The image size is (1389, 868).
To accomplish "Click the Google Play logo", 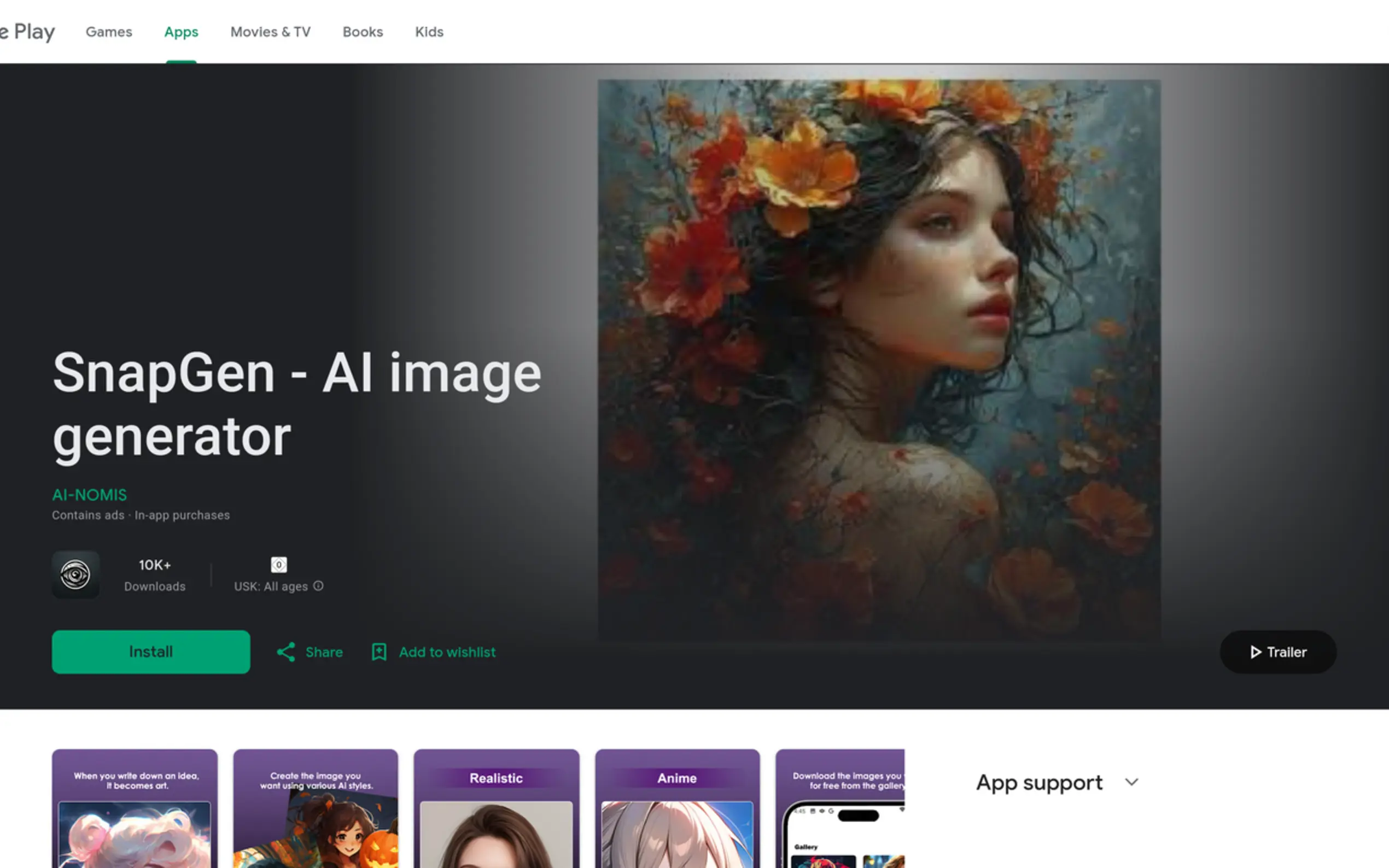I will [27, 32].
